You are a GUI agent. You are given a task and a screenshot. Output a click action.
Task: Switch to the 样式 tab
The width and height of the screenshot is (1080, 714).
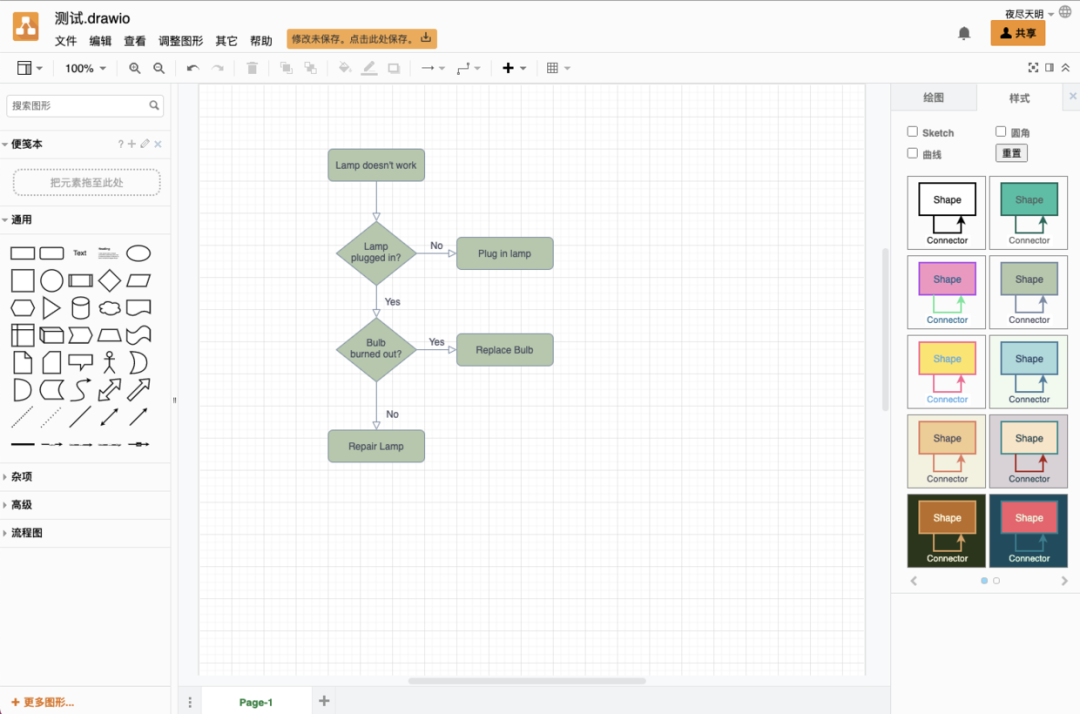coord(1019,98)
